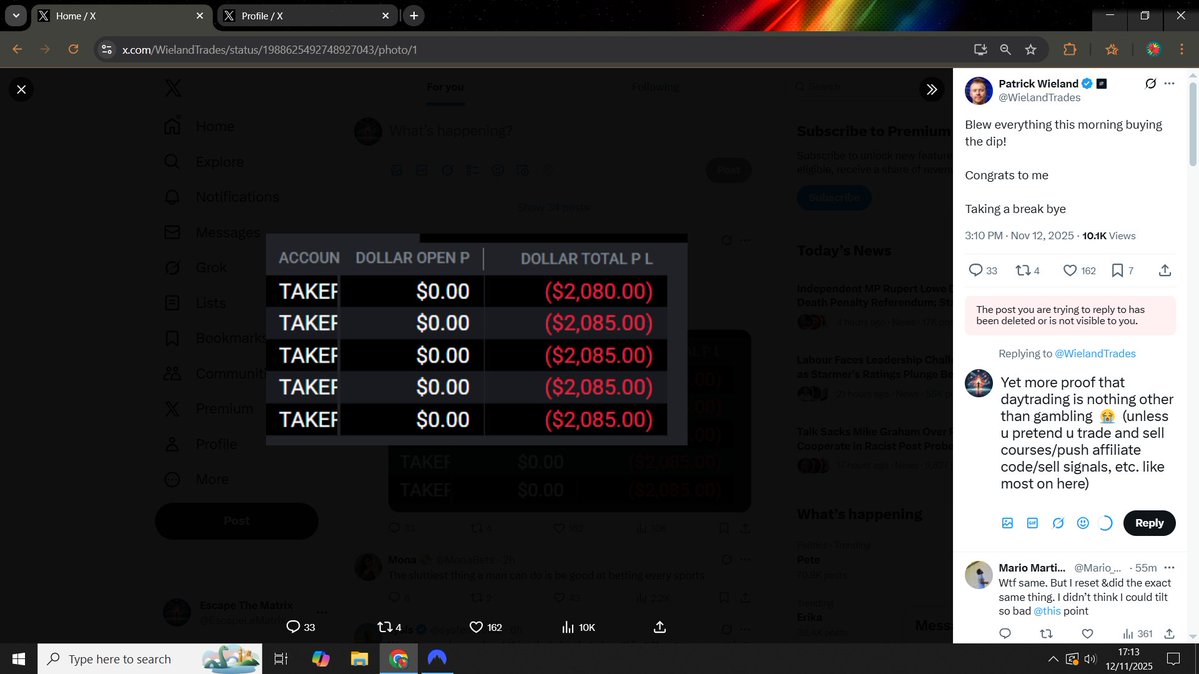Image resolution: width=1199 pixels, height=674 pixels.
Task: Share Mario Marti's reply
Action: (1169, 633)
